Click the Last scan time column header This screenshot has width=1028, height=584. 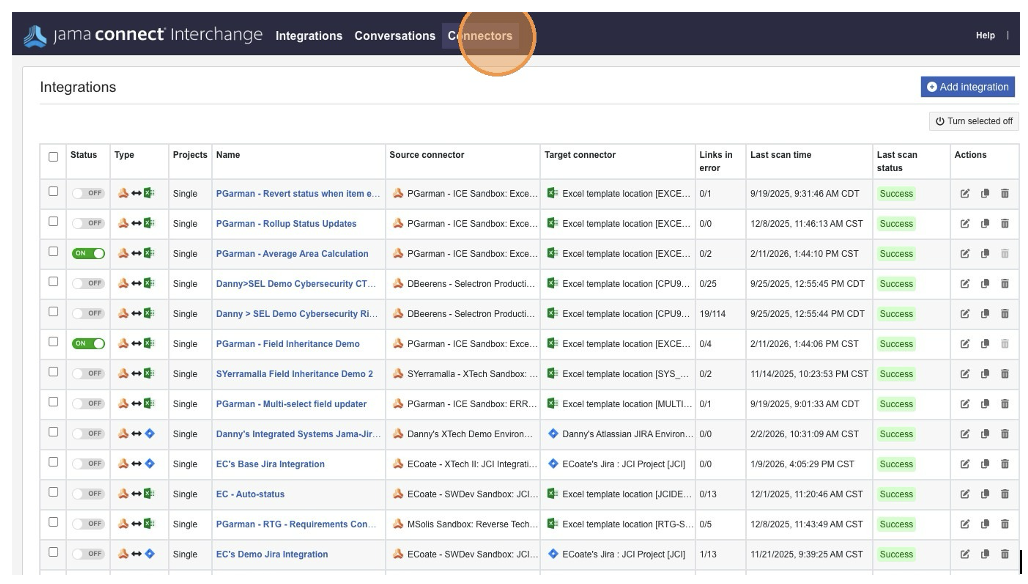coord(781,155)
